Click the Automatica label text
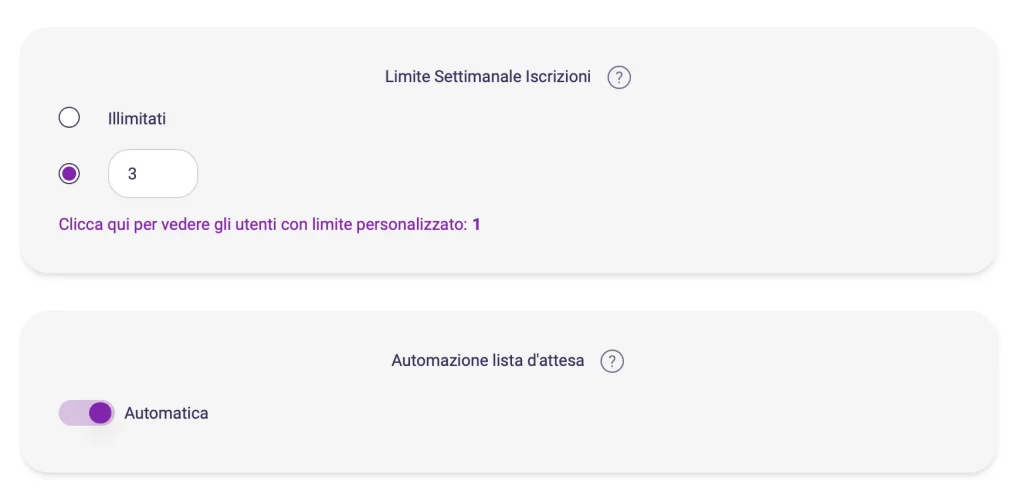 (166, 413)
